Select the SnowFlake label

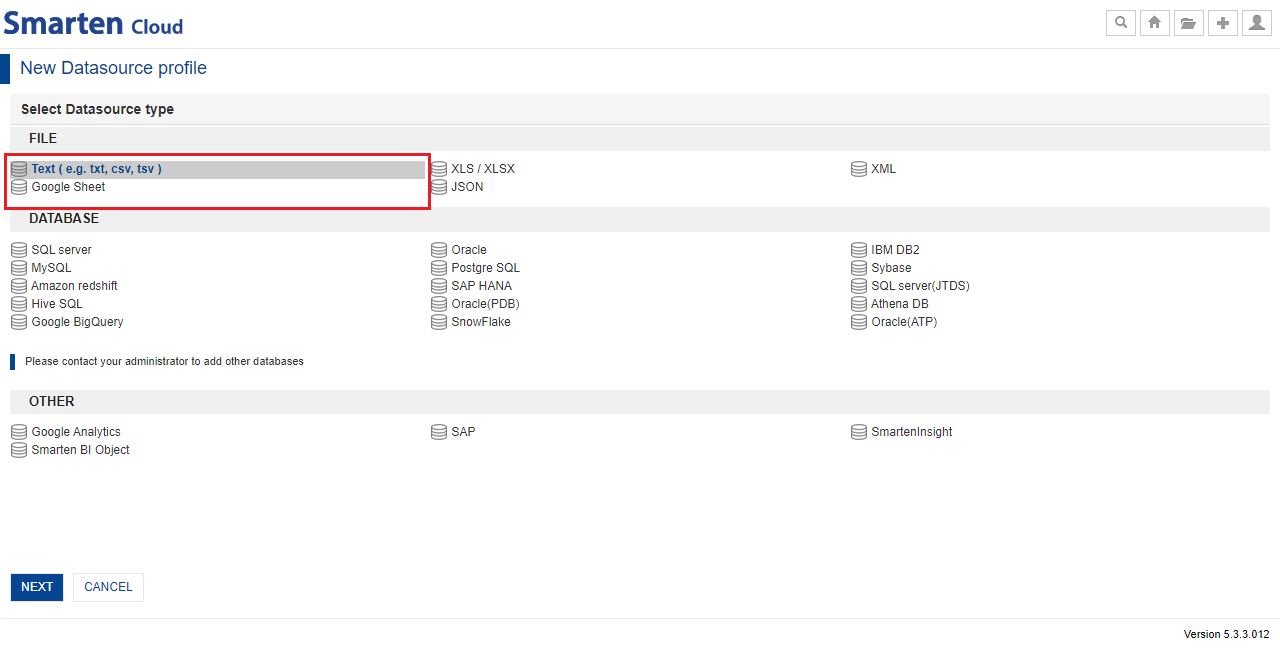481,322
